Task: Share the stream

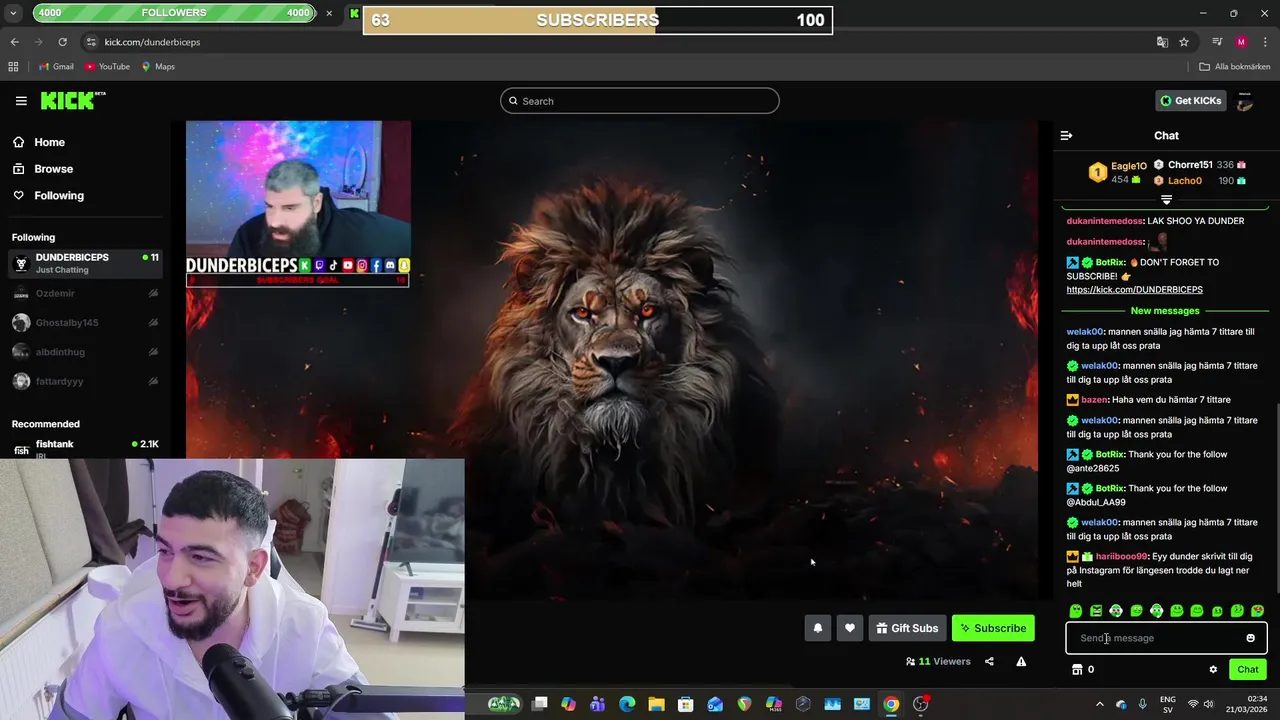Action: [989, 661]
